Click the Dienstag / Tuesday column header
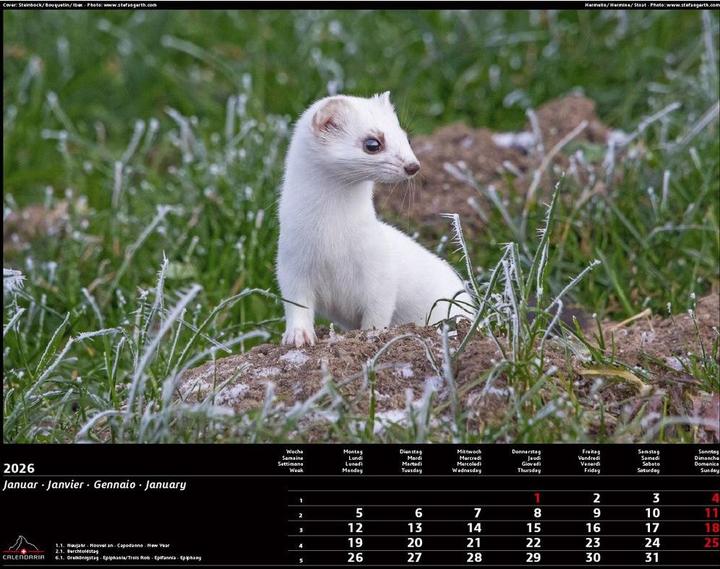This screenshot has height=569, width=720. 411,461
